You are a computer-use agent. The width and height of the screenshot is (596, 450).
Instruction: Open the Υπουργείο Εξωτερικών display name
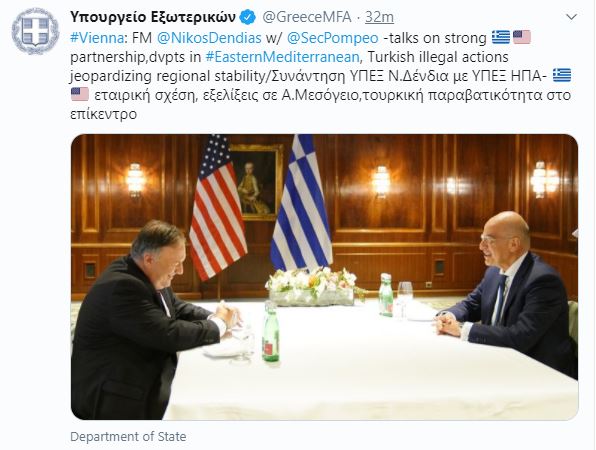153,17
